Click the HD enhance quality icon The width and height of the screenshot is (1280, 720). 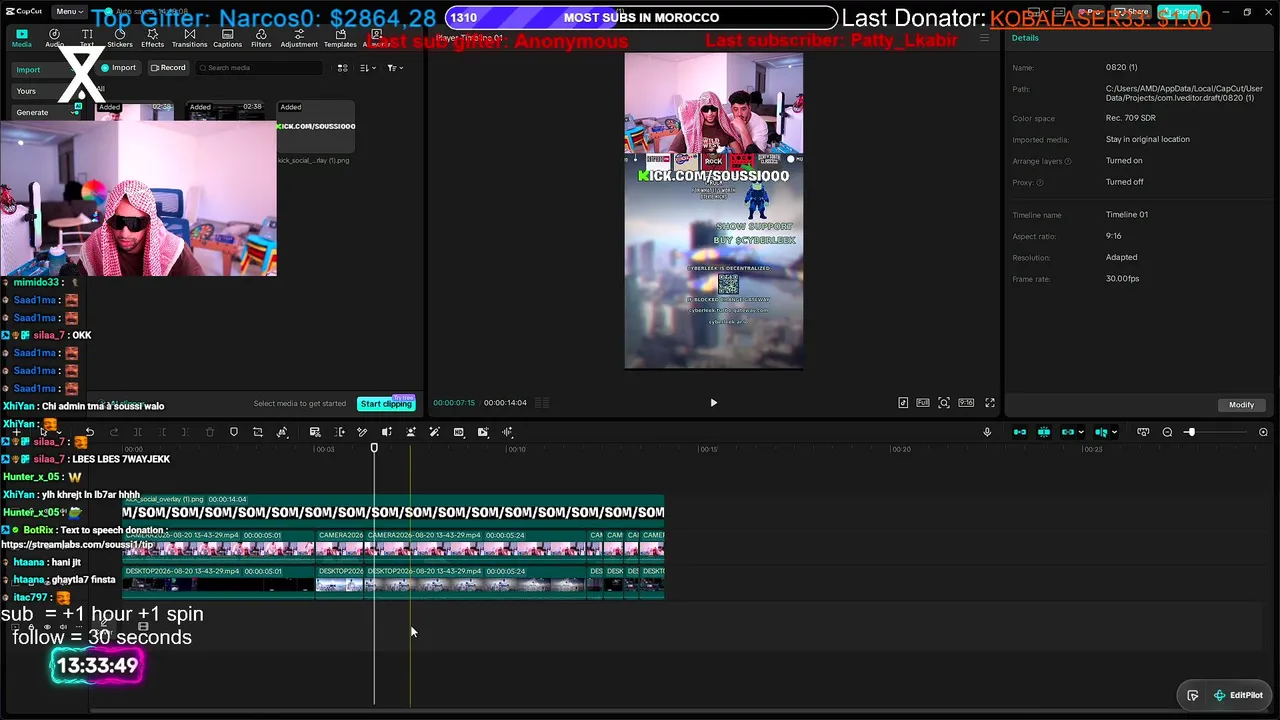[459, 432]
